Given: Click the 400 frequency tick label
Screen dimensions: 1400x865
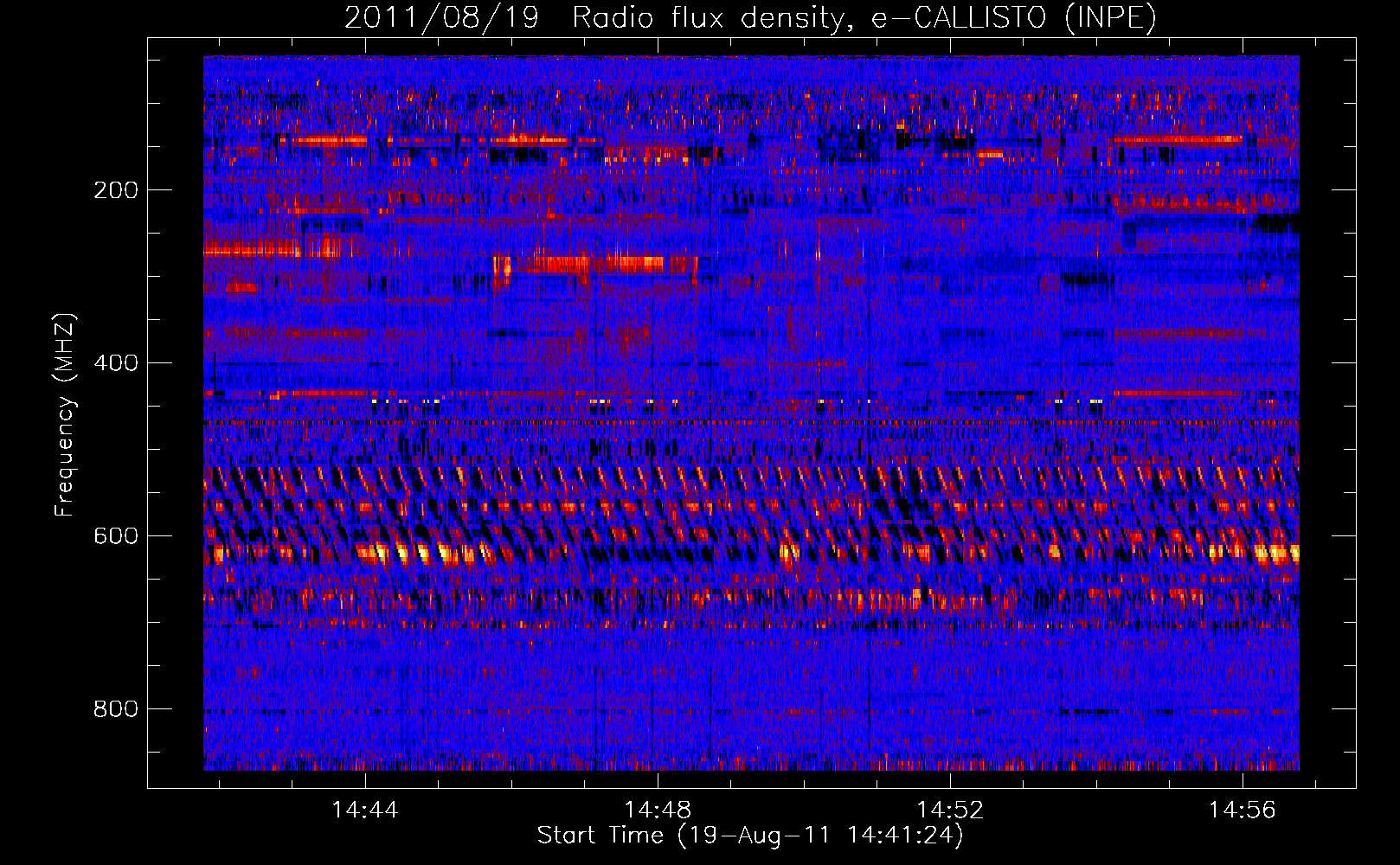Looking at the screenshot, I should tap(116, 363).
